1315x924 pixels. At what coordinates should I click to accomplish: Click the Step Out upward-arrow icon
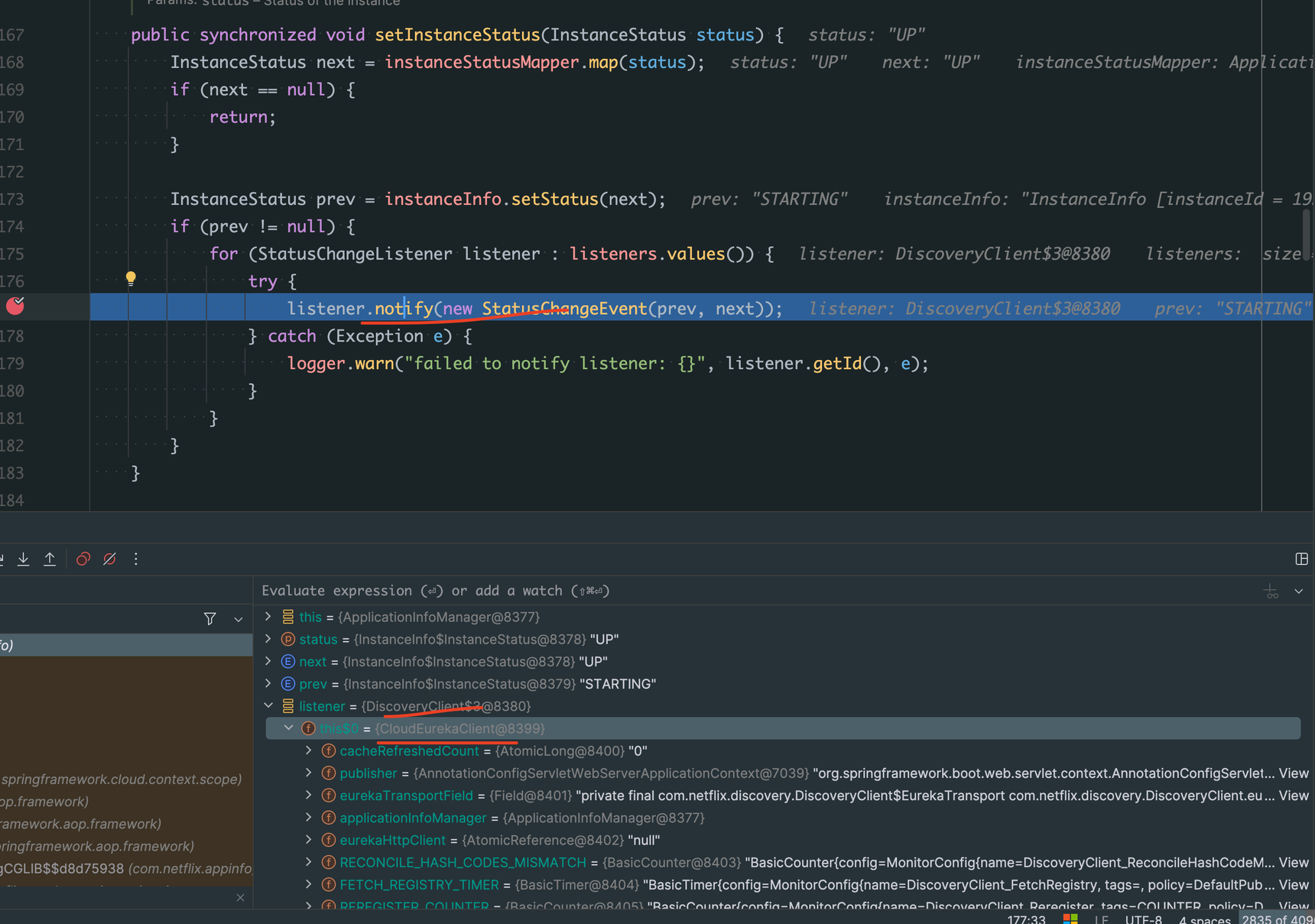click(x=50, y=559)
